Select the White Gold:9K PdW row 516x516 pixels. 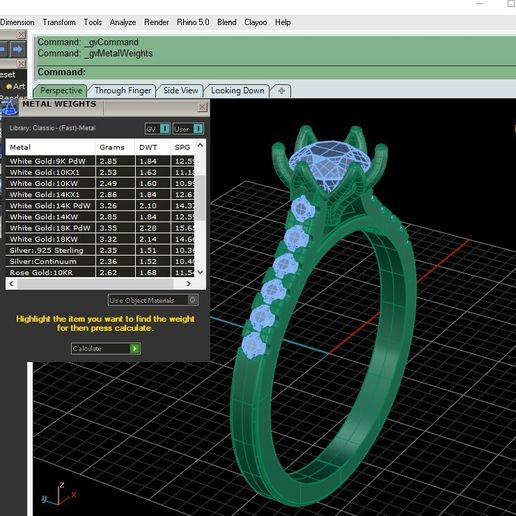(x=100, y=161)
